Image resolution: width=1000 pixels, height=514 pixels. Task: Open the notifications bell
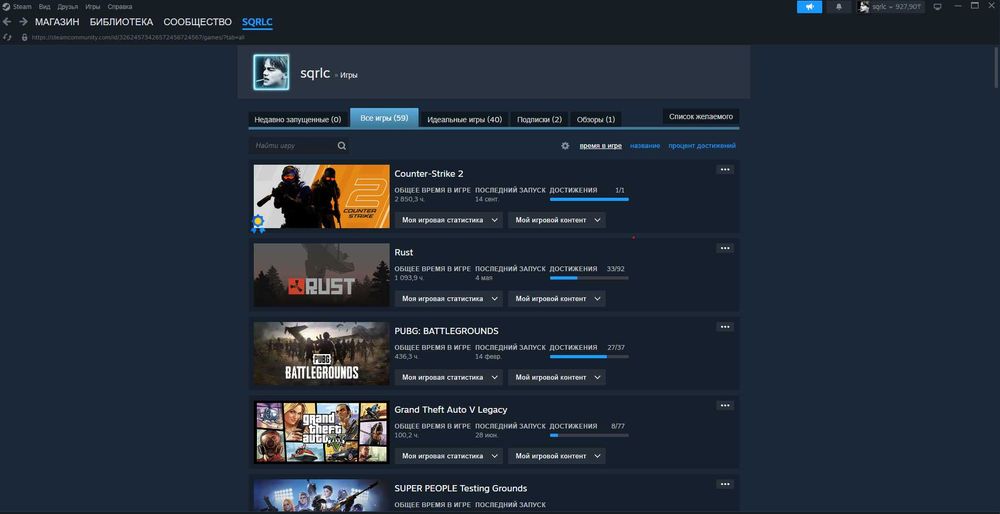coord(839,7)
